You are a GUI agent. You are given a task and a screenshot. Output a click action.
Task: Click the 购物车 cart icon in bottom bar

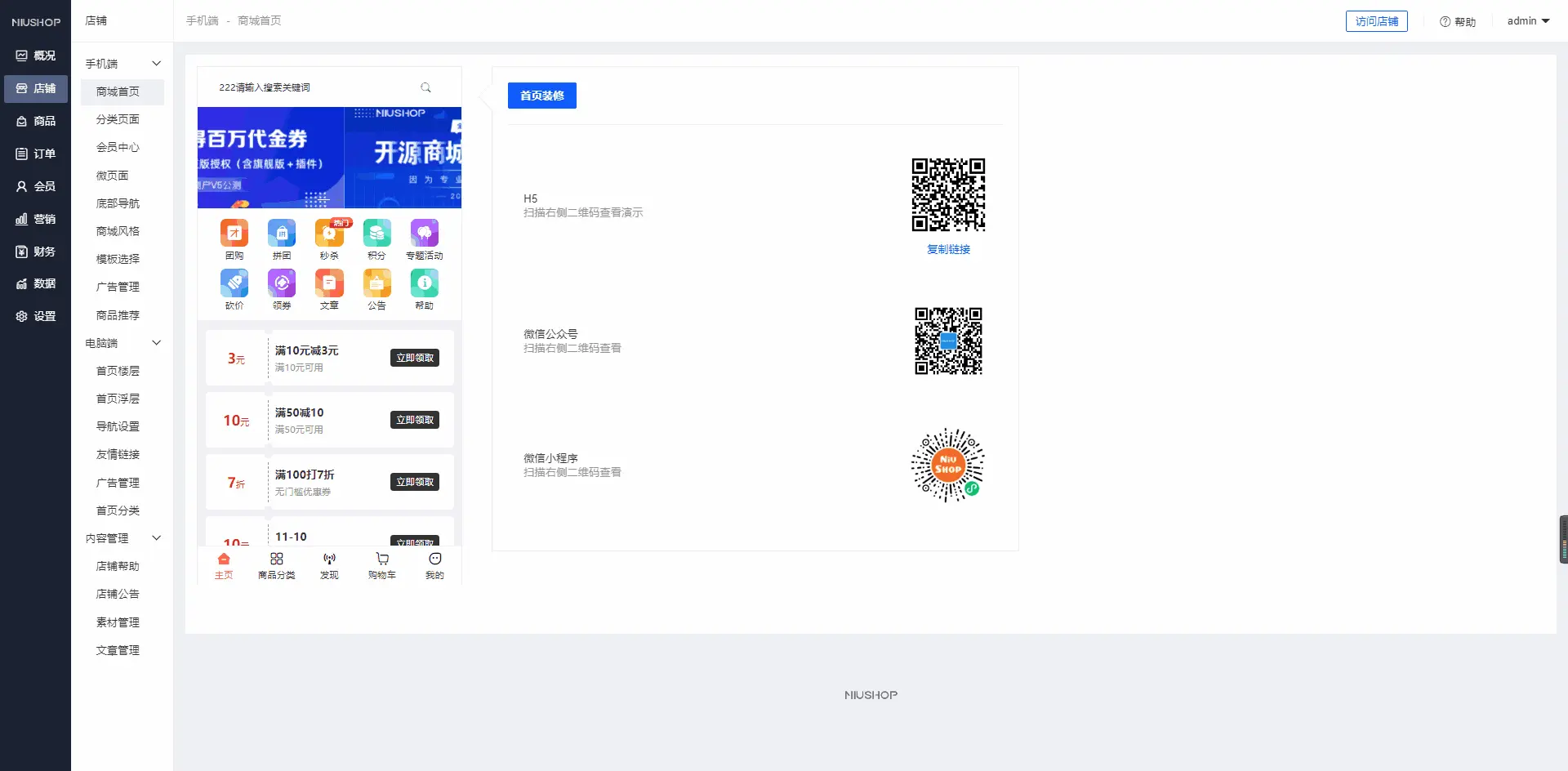click(x=381, y=559)
